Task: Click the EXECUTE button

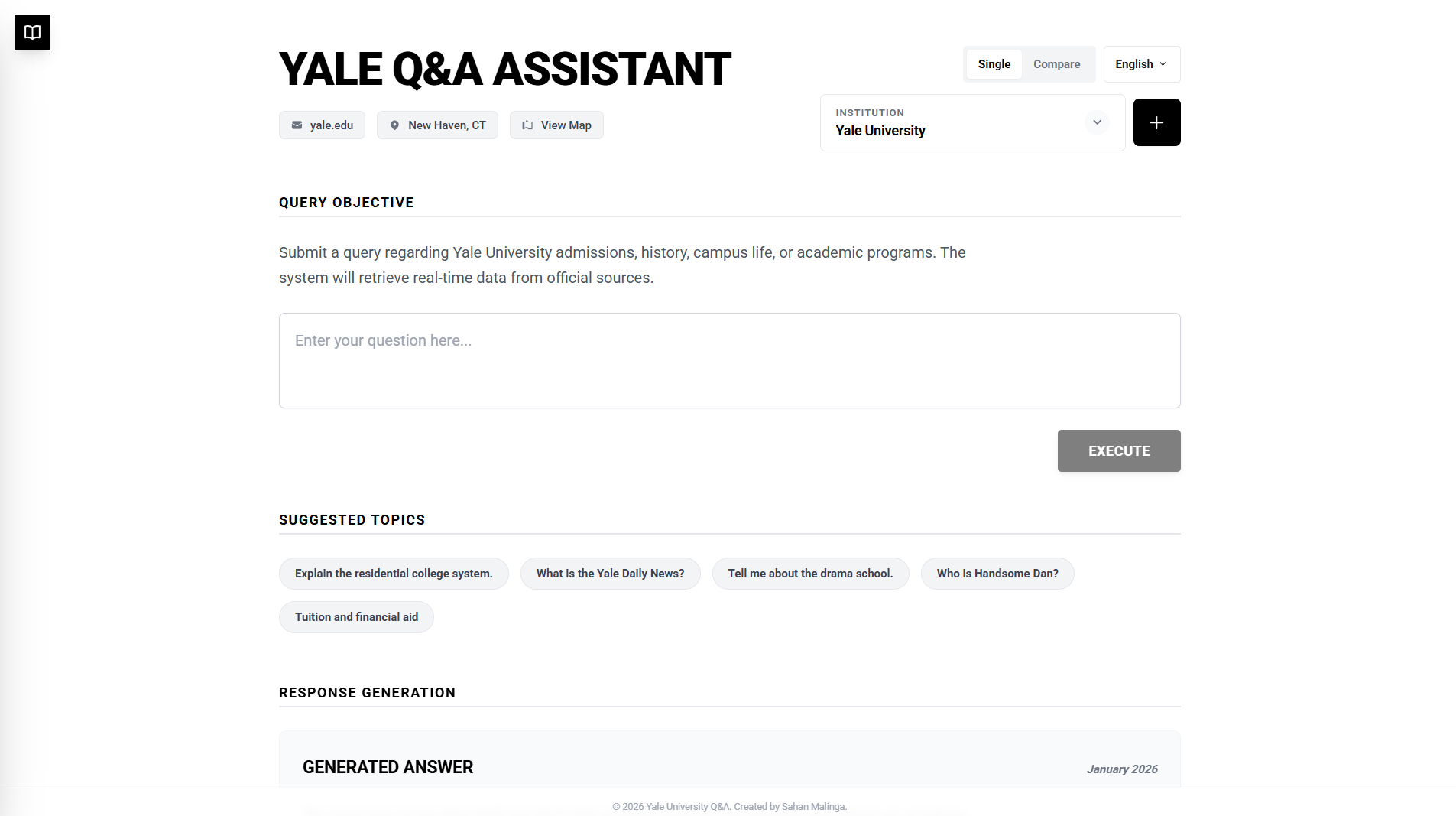Action: coord(1119,451)
